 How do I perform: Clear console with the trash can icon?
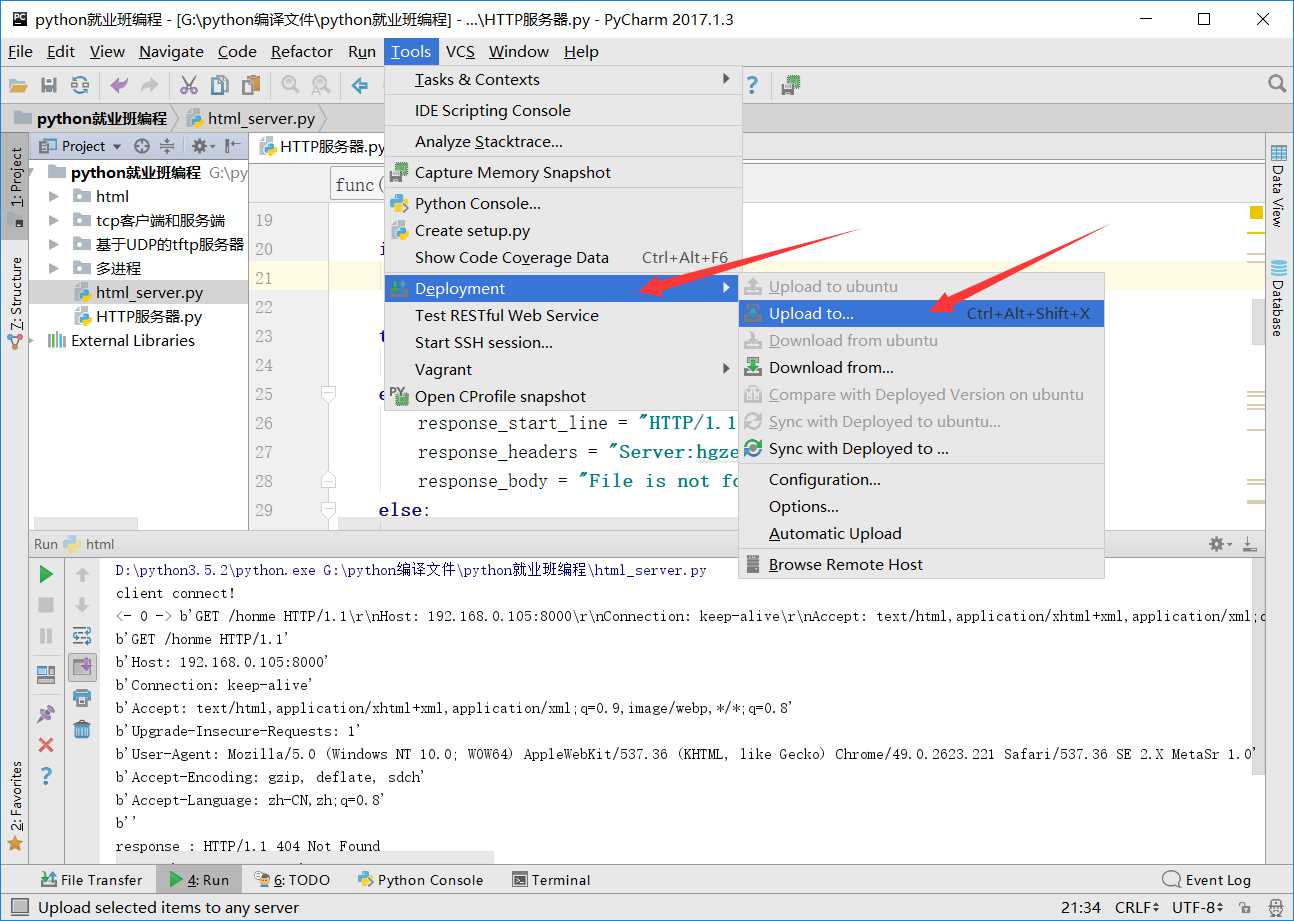(x=82, y=729)
